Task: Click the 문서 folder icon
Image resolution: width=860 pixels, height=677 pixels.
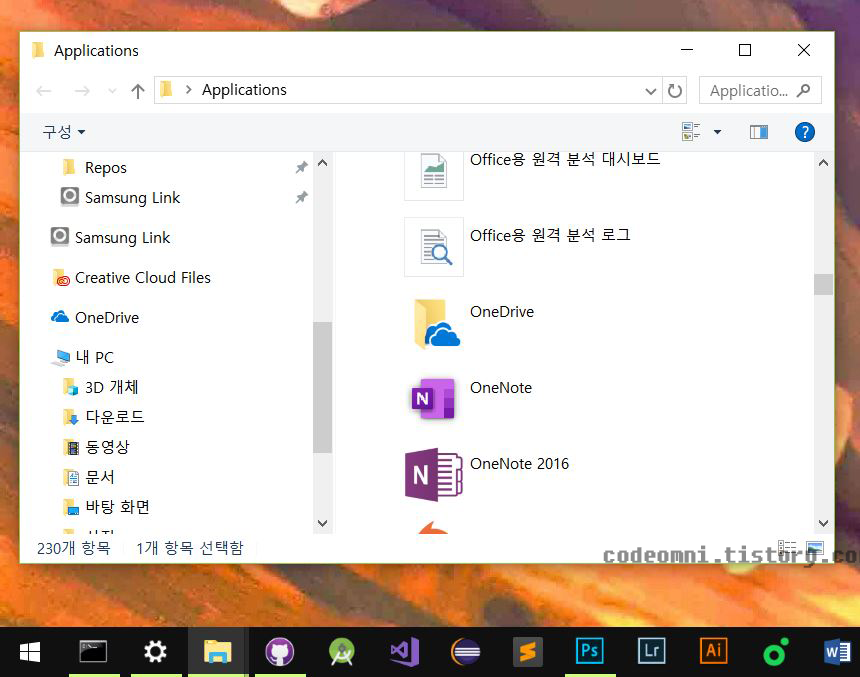Action: coord(71,477)
